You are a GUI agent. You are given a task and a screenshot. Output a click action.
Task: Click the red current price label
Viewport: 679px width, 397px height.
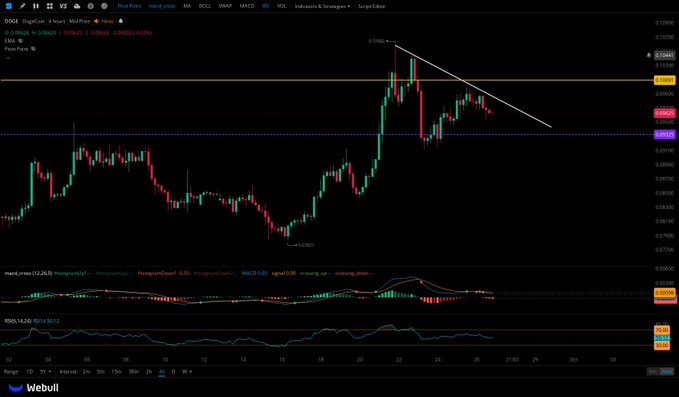pos(664,113)
